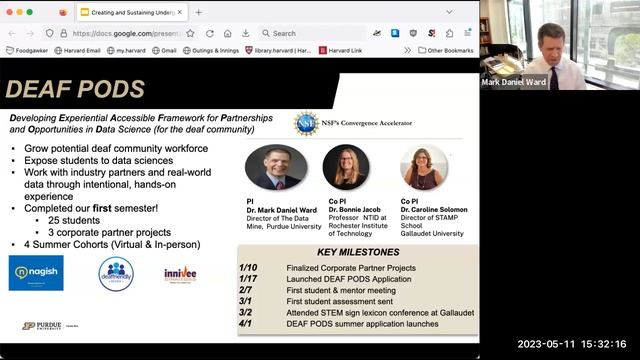Open the grey shield extension icon
The width and height of the screenshot is (640, 360).
(413, 33)
